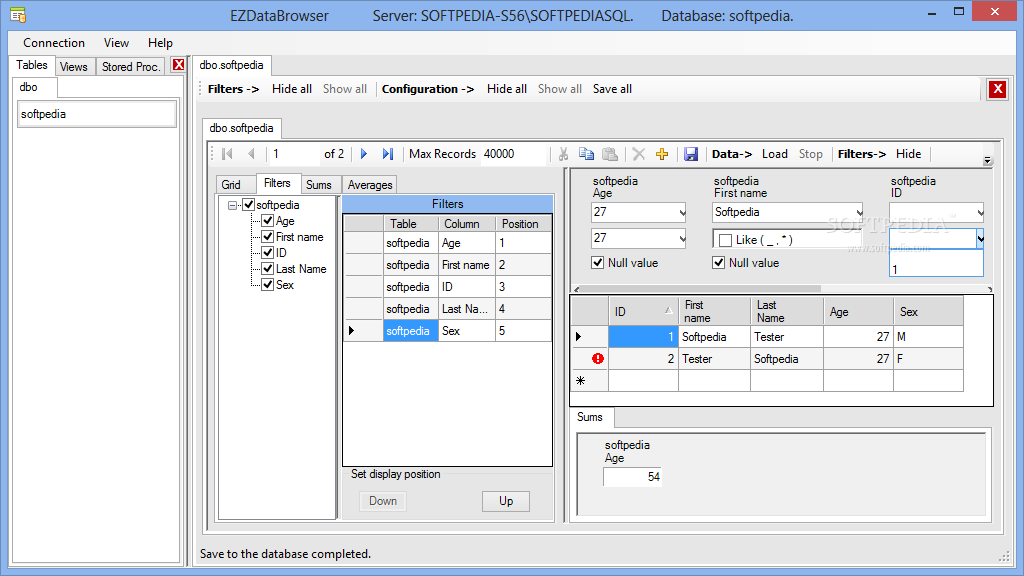Click Hide all next to Filters ->
1024x576 pixels.
292,89
